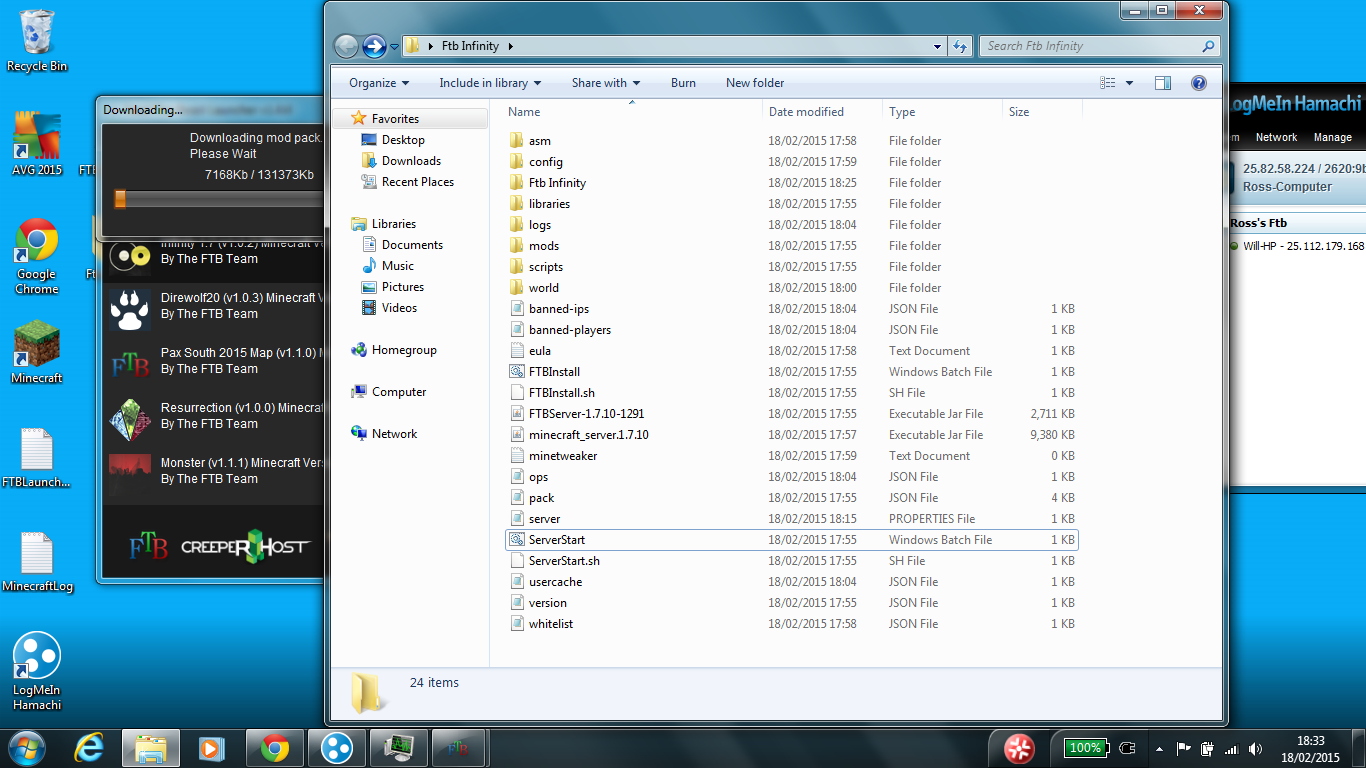Expand the Organize dropdown menu
This screenshot has width=1366, height=768.
[x=379, y=83]
